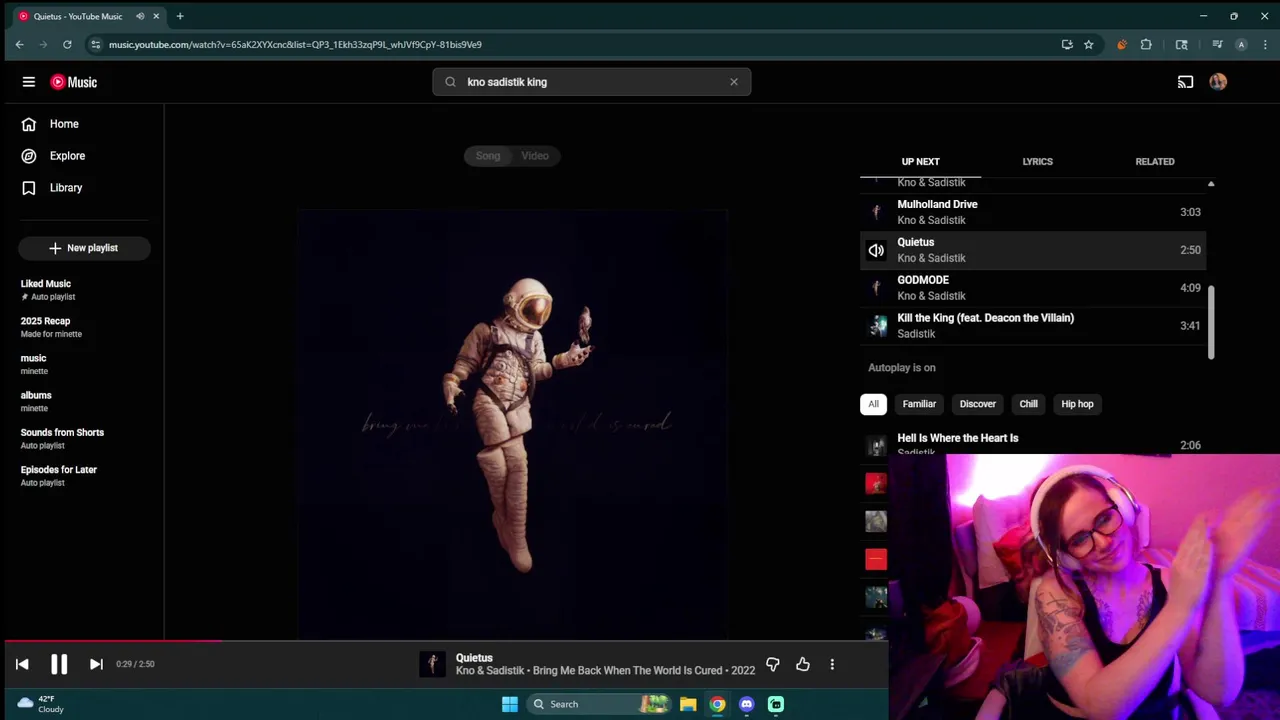Like the song Quietus
The image size is (1280, 720).
[803, 664]
